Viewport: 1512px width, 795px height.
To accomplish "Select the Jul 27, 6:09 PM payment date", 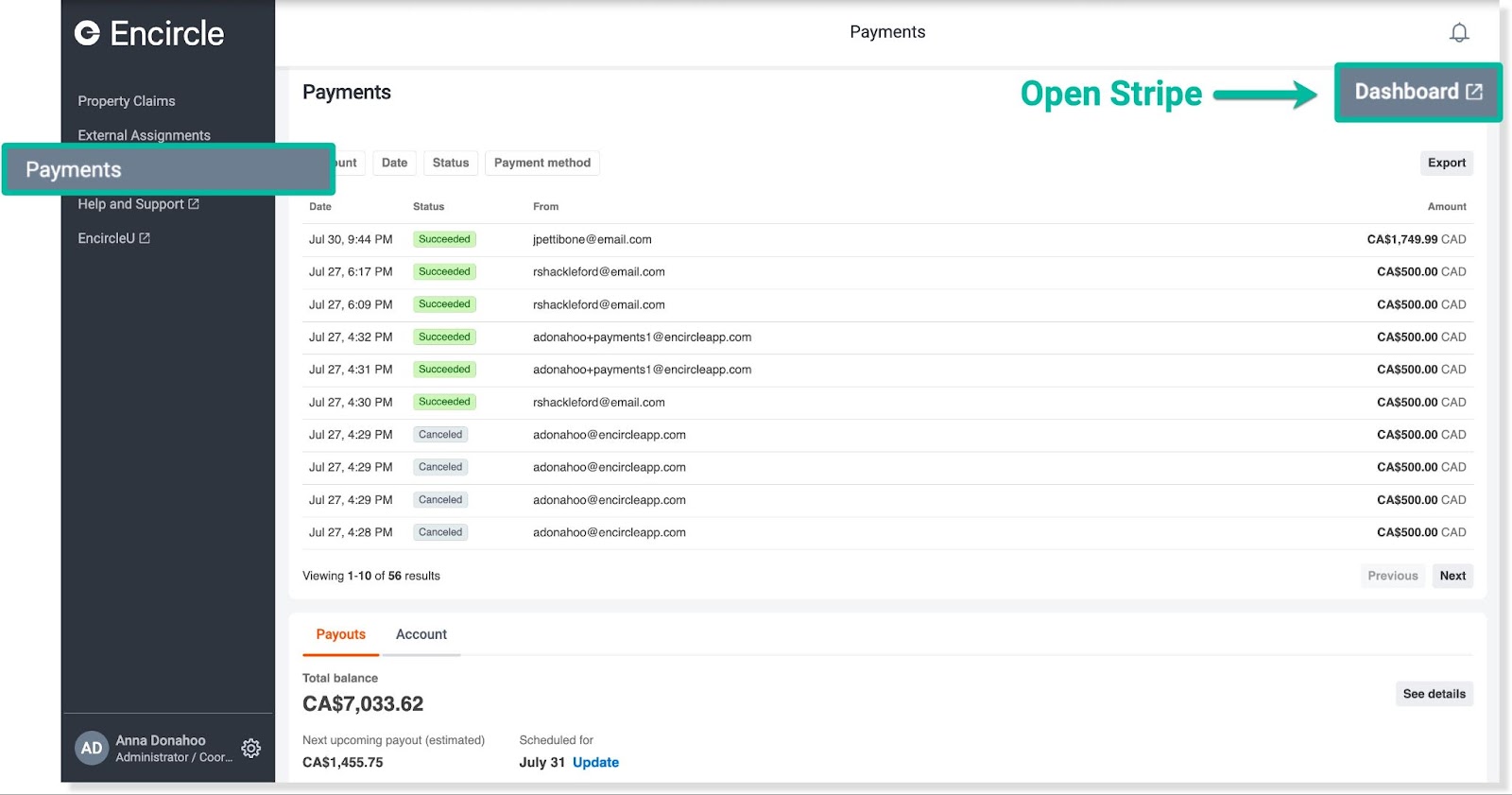I will [x=351, y=304].
